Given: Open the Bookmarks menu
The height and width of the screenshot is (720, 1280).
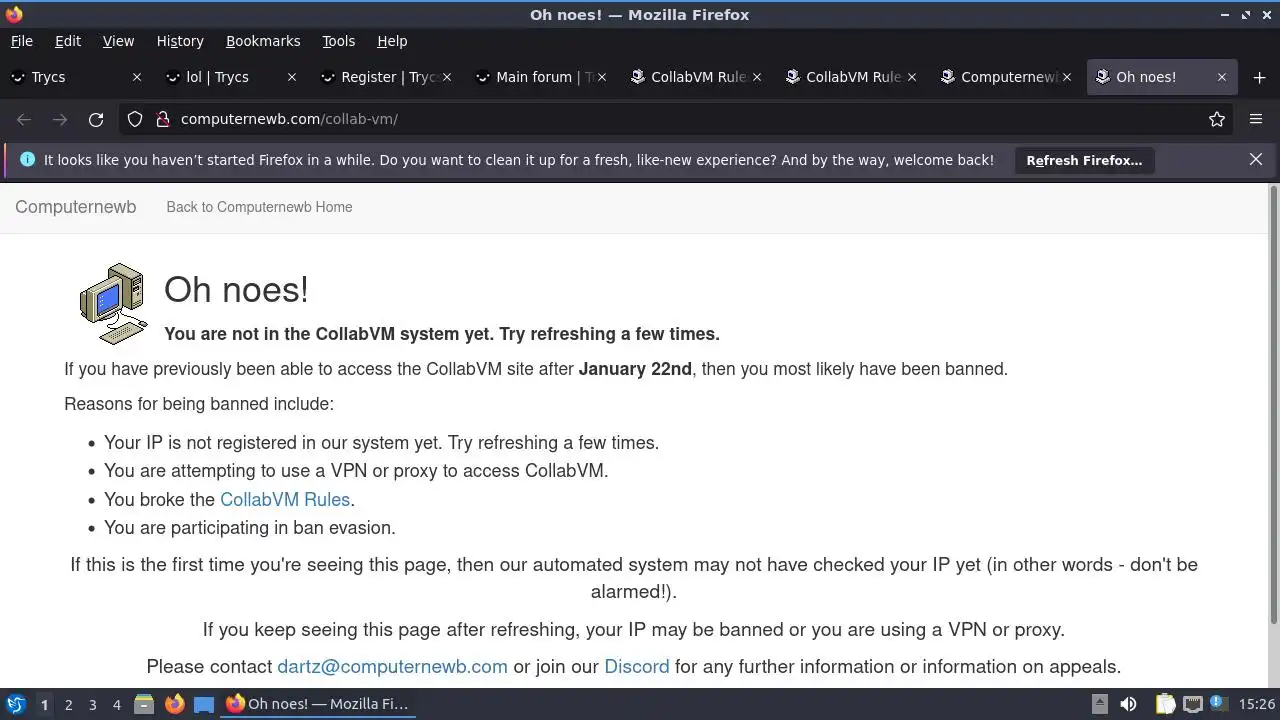Looking at the screenshot, I should 263,41.
